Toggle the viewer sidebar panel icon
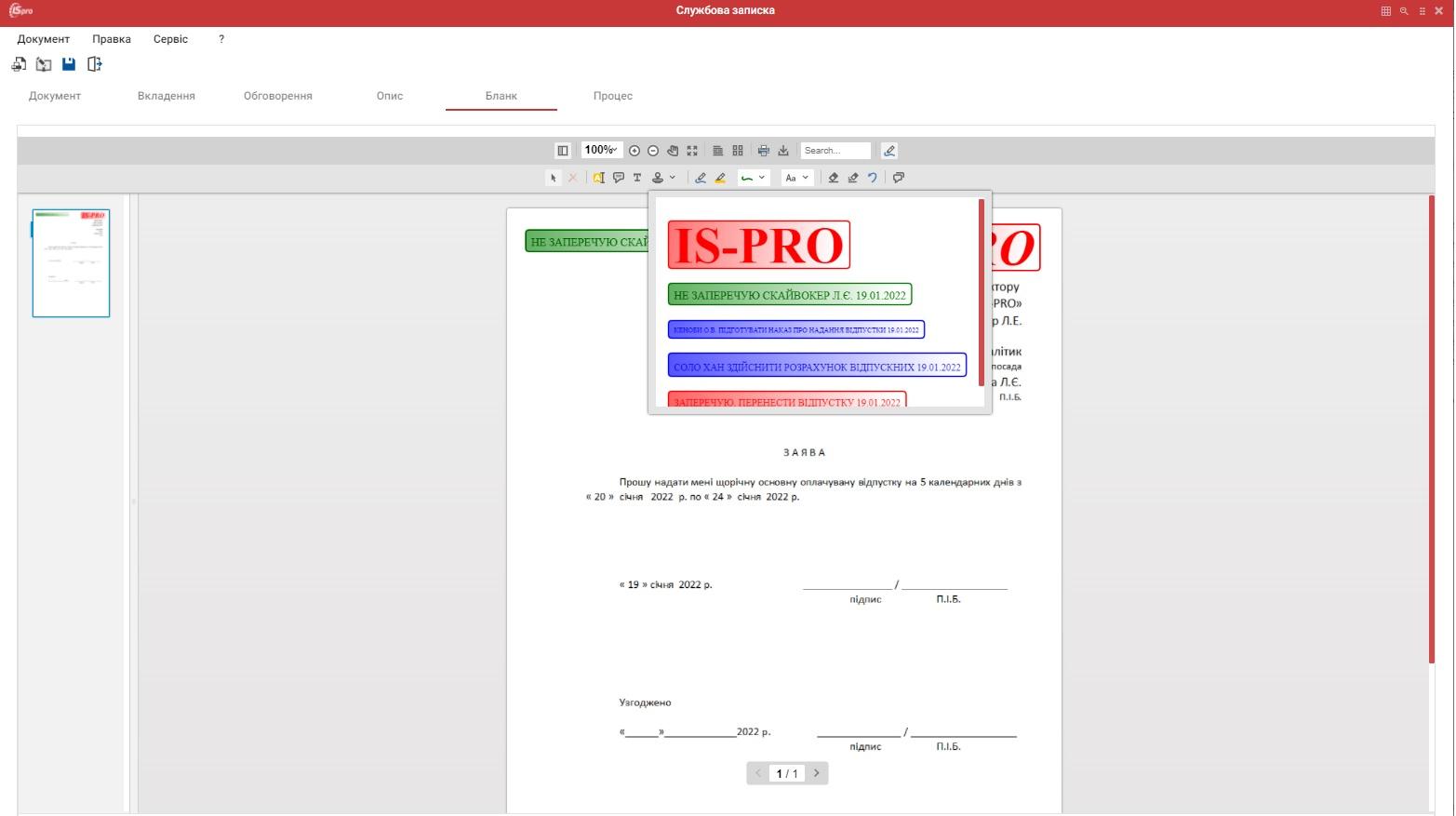The width and height of the screenshot is (1456, 816). 563,151
